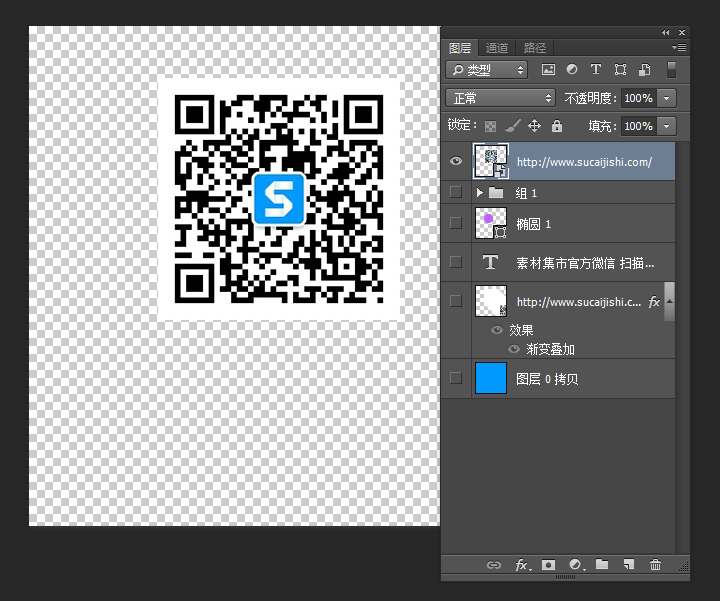Click the sucaijishi.c... layer thumbnail

491,301
